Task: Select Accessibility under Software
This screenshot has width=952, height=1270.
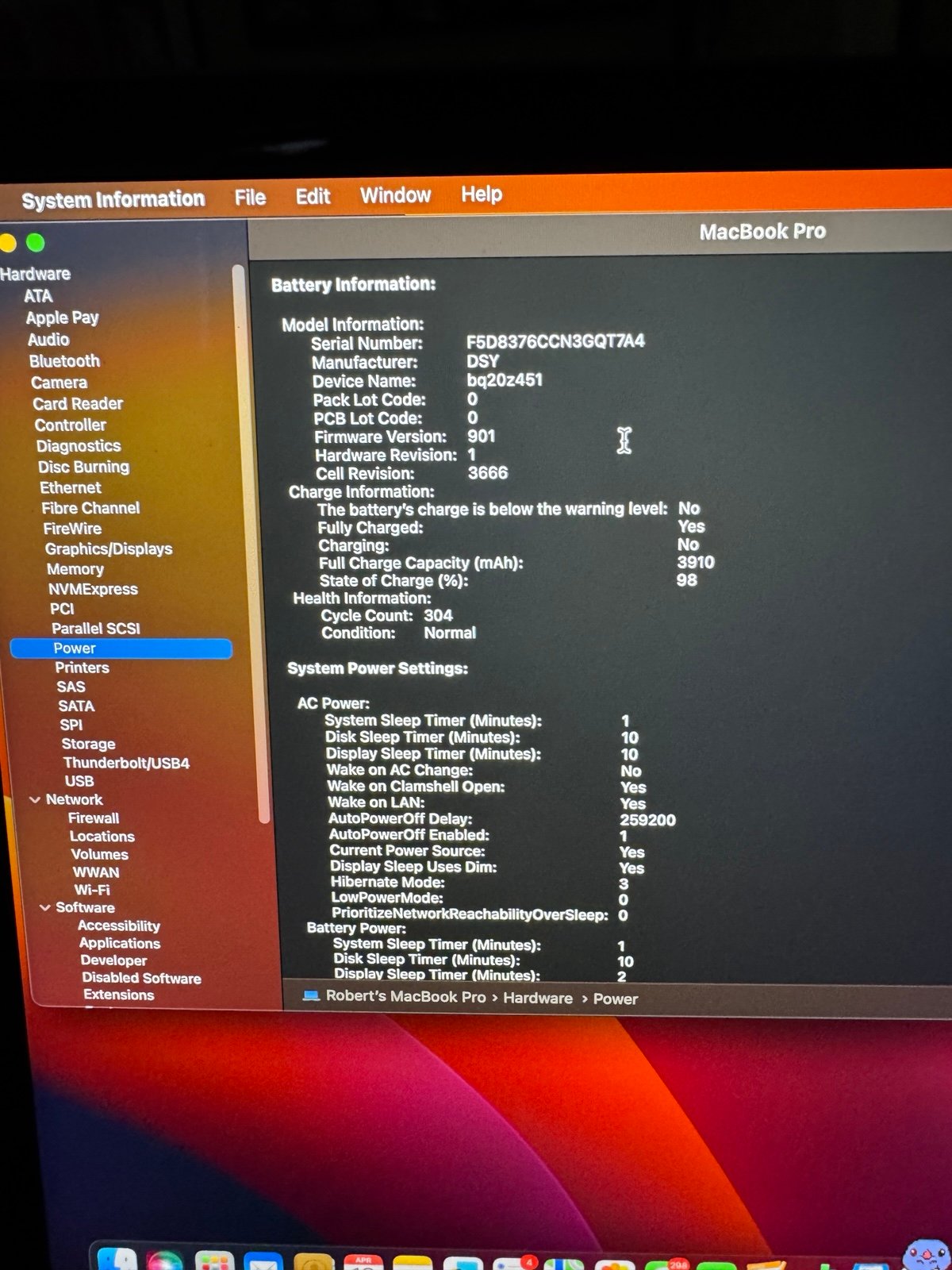Action: [x=119, y=926]
